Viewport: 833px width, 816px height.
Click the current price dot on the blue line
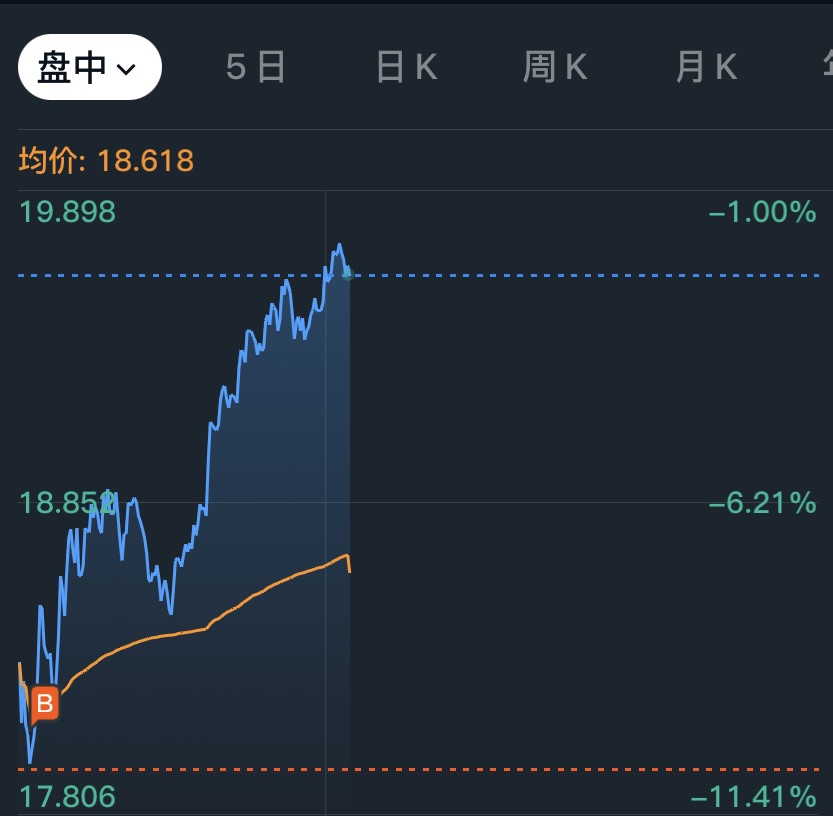click(x=348, y=273)
